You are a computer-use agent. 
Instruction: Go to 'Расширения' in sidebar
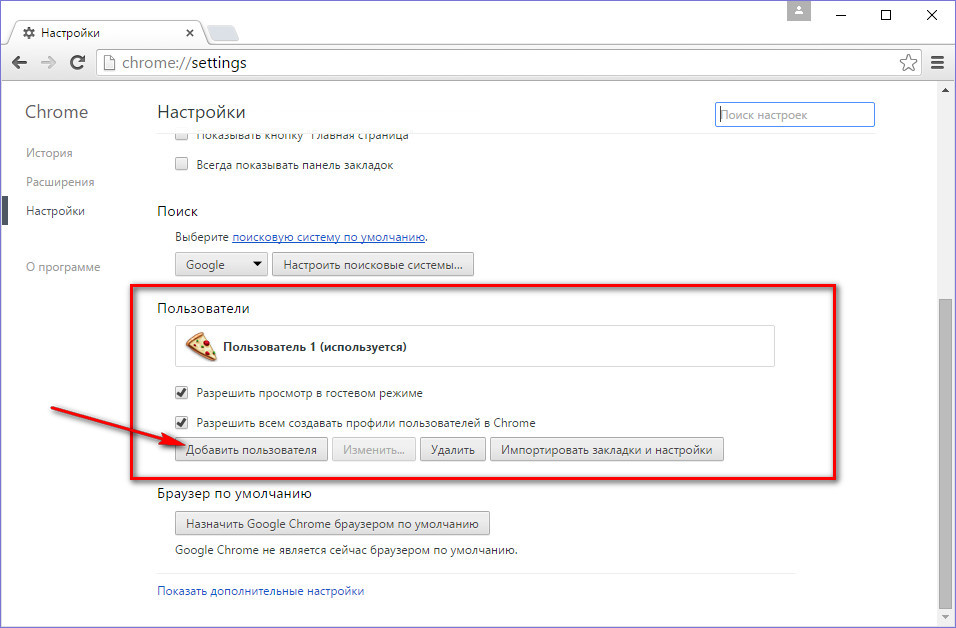[60, 182]
